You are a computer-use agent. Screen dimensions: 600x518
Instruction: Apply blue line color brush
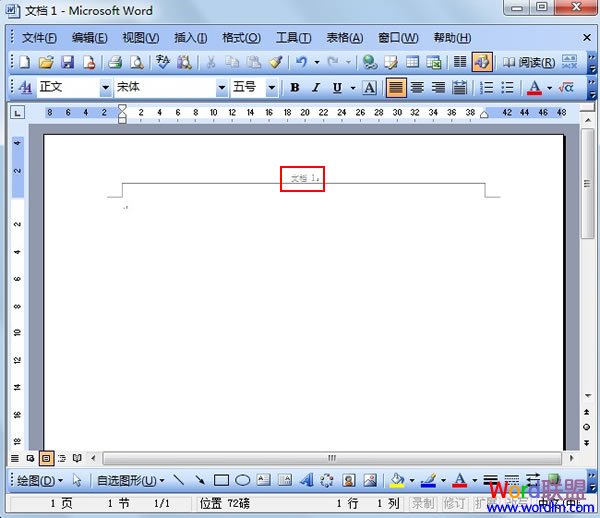429,480
